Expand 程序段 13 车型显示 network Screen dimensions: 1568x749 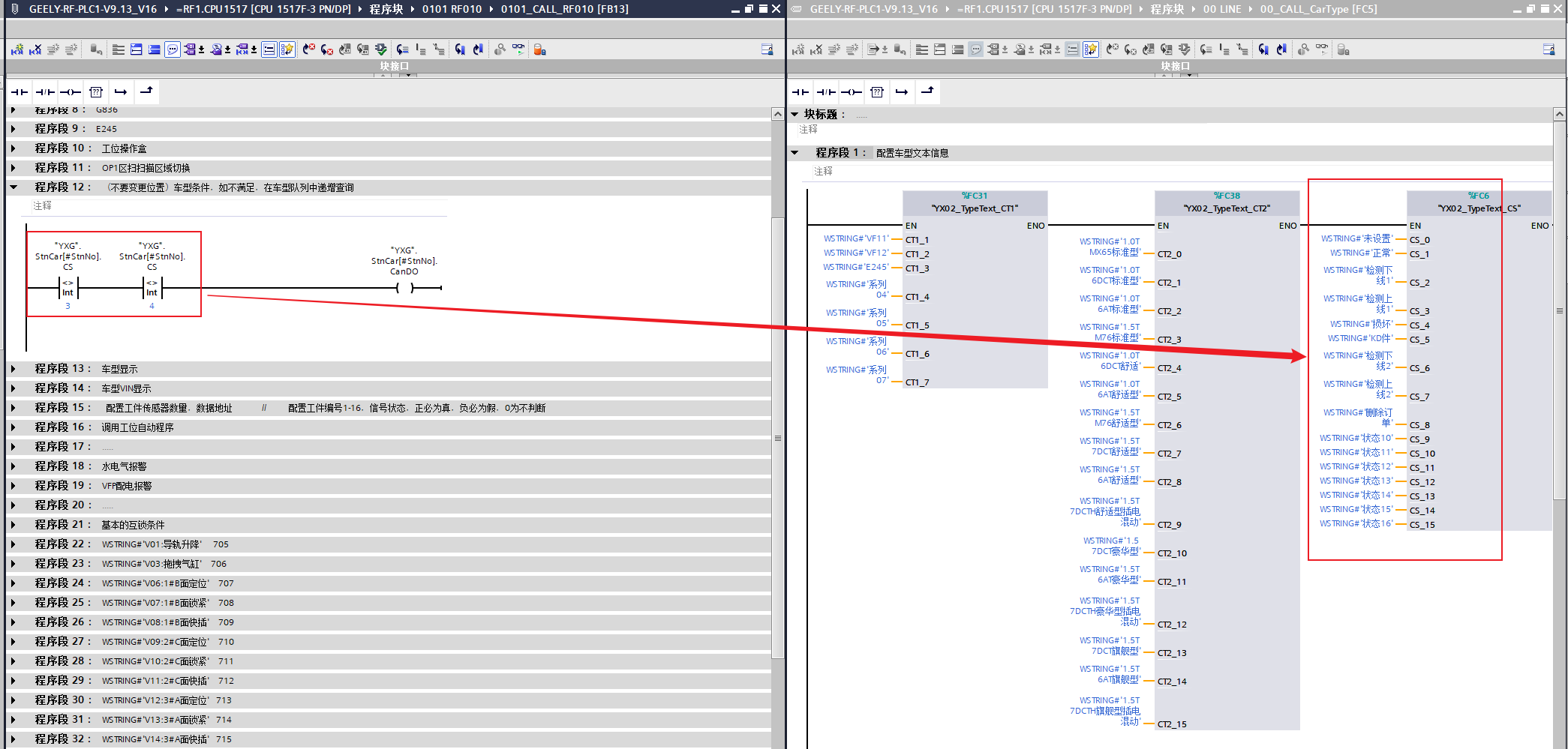14,369
